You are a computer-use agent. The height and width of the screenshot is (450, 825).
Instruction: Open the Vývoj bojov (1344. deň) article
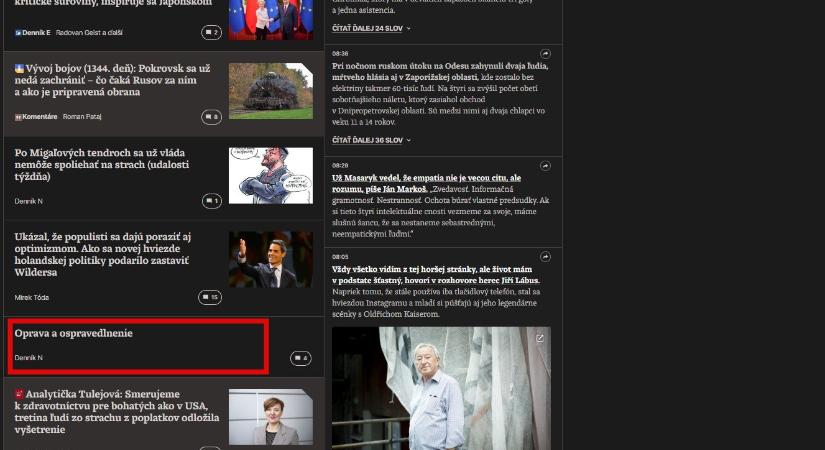pos(112,80)
